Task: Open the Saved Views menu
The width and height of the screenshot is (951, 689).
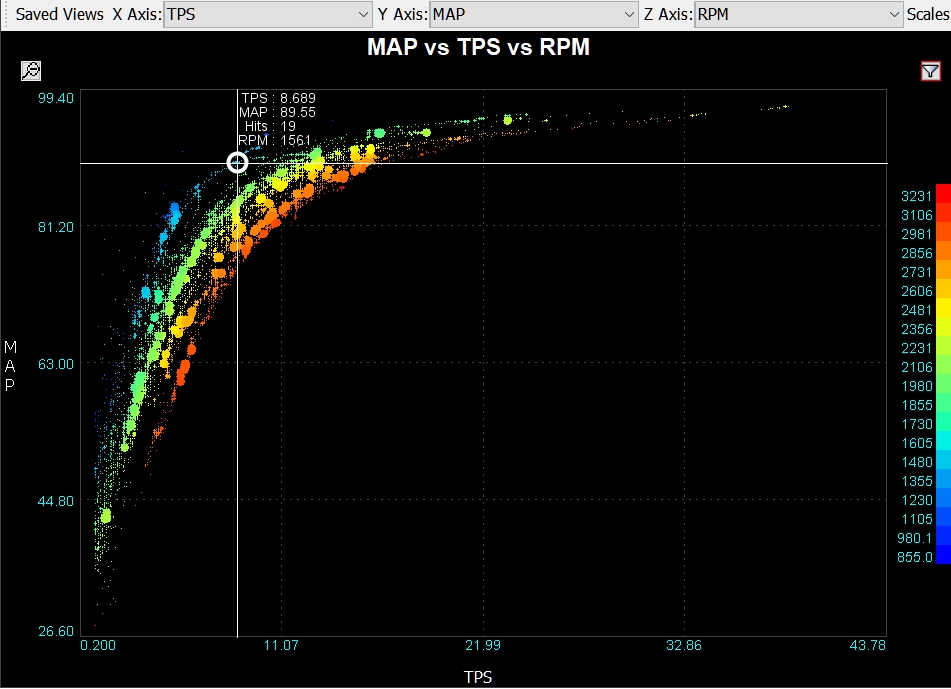Action: click(x=59, y=14)
